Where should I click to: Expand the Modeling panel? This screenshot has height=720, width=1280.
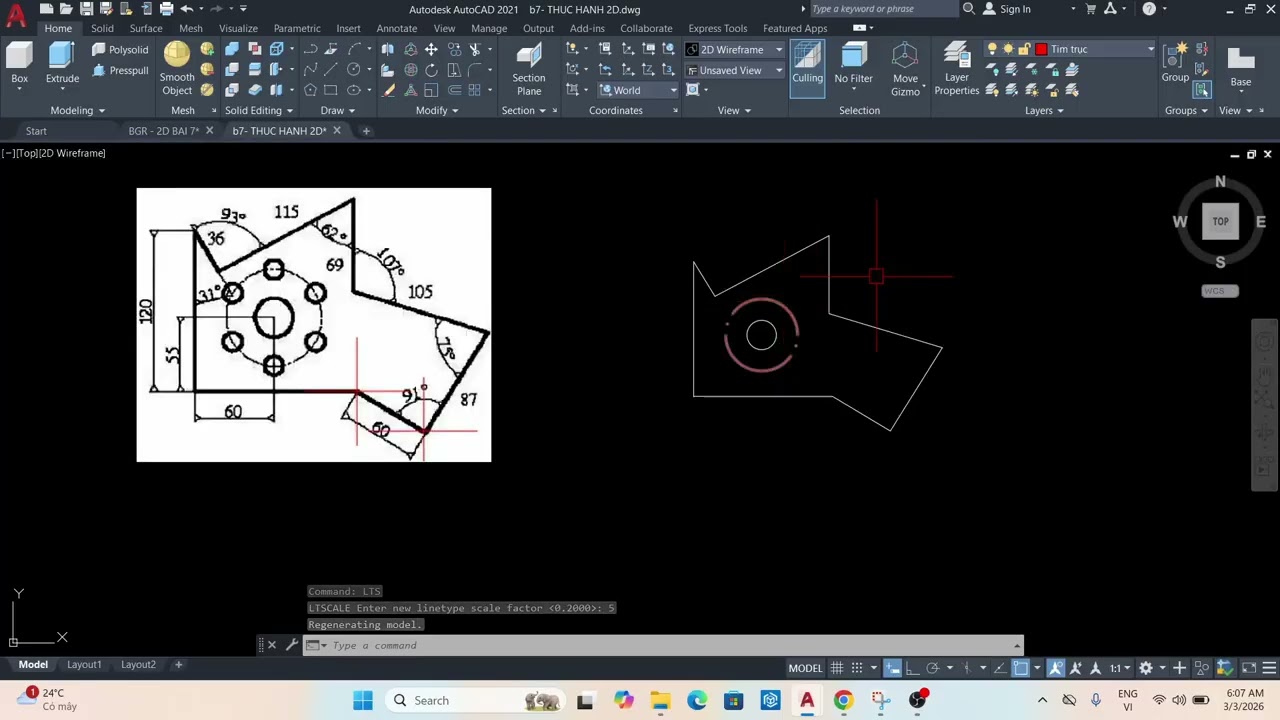click(x=78, y=110)
